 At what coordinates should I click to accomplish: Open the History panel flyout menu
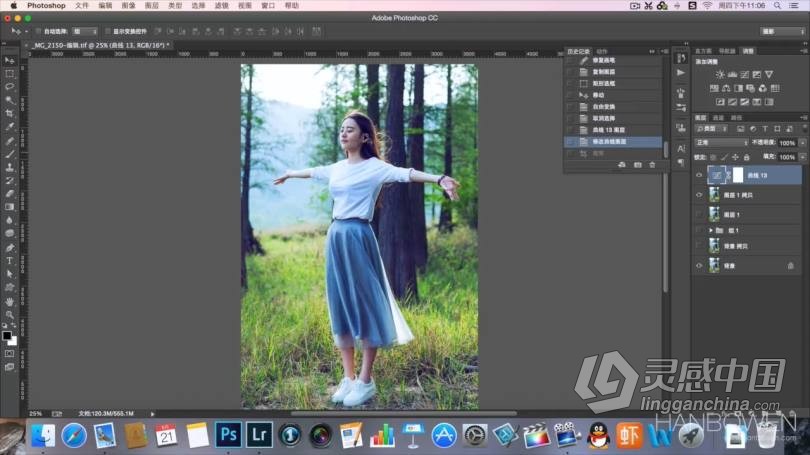coord(664,51)
